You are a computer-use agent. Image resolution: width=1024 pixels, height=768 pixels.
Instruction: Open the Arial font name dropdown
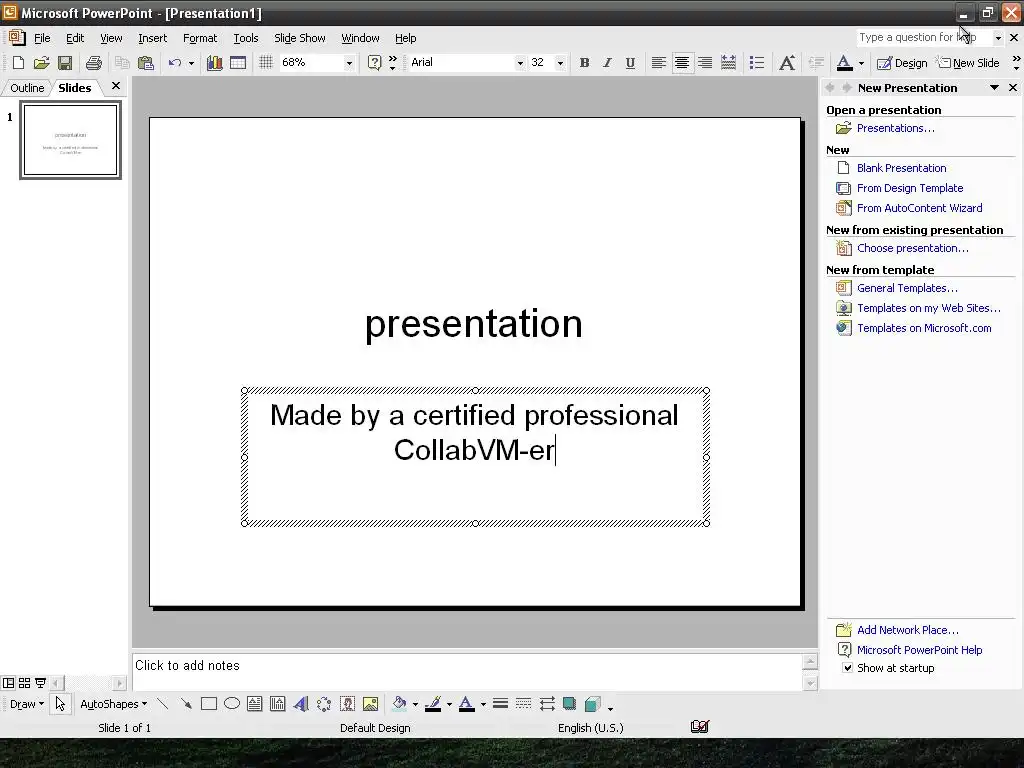(520, 63)
